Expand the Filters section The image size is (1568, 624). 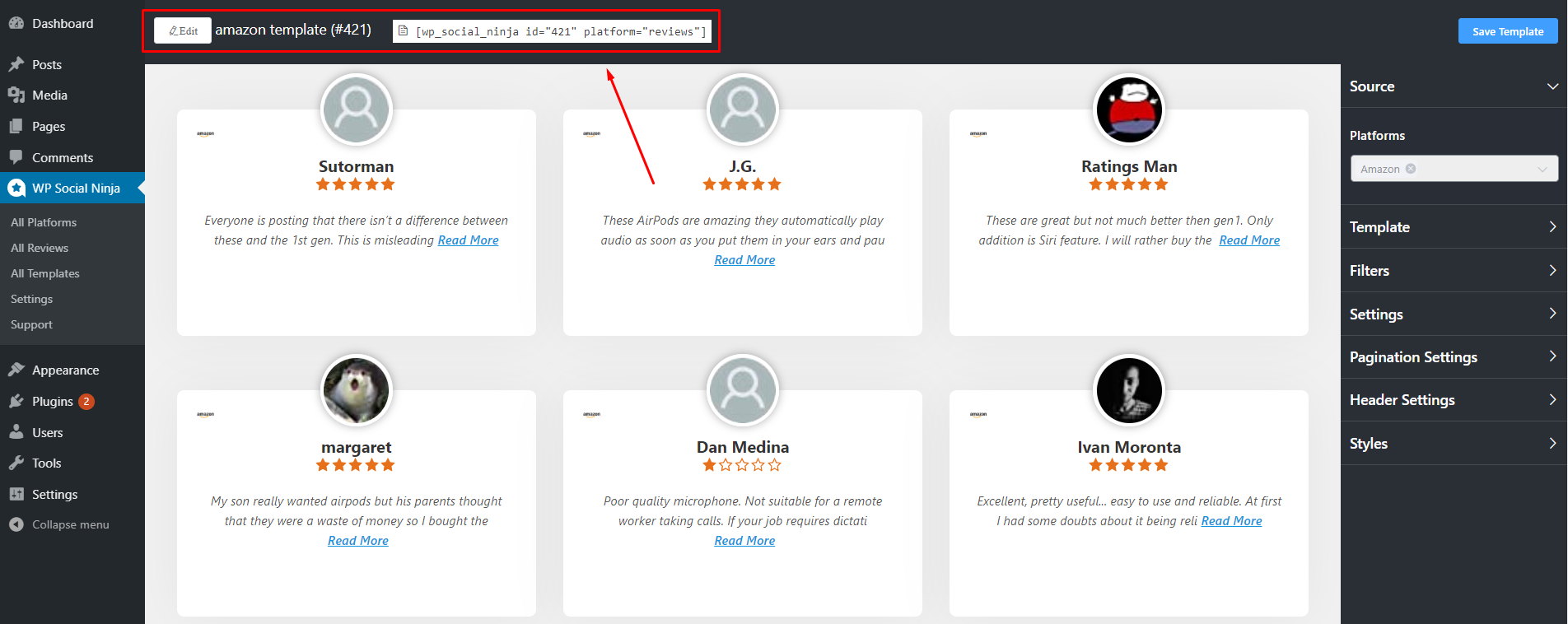click(x=1454, y=271)
